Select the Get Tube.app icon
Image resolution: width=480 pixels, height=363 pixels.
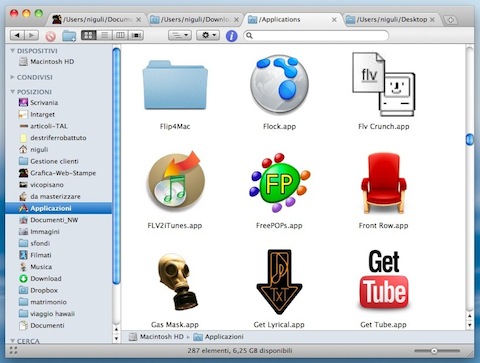[384, 279]
